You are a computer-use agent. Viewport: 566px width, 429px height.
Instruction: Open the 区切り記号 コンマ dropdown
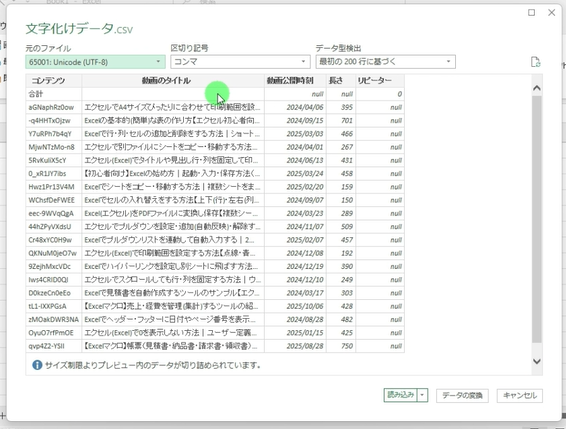pos(240,62)
